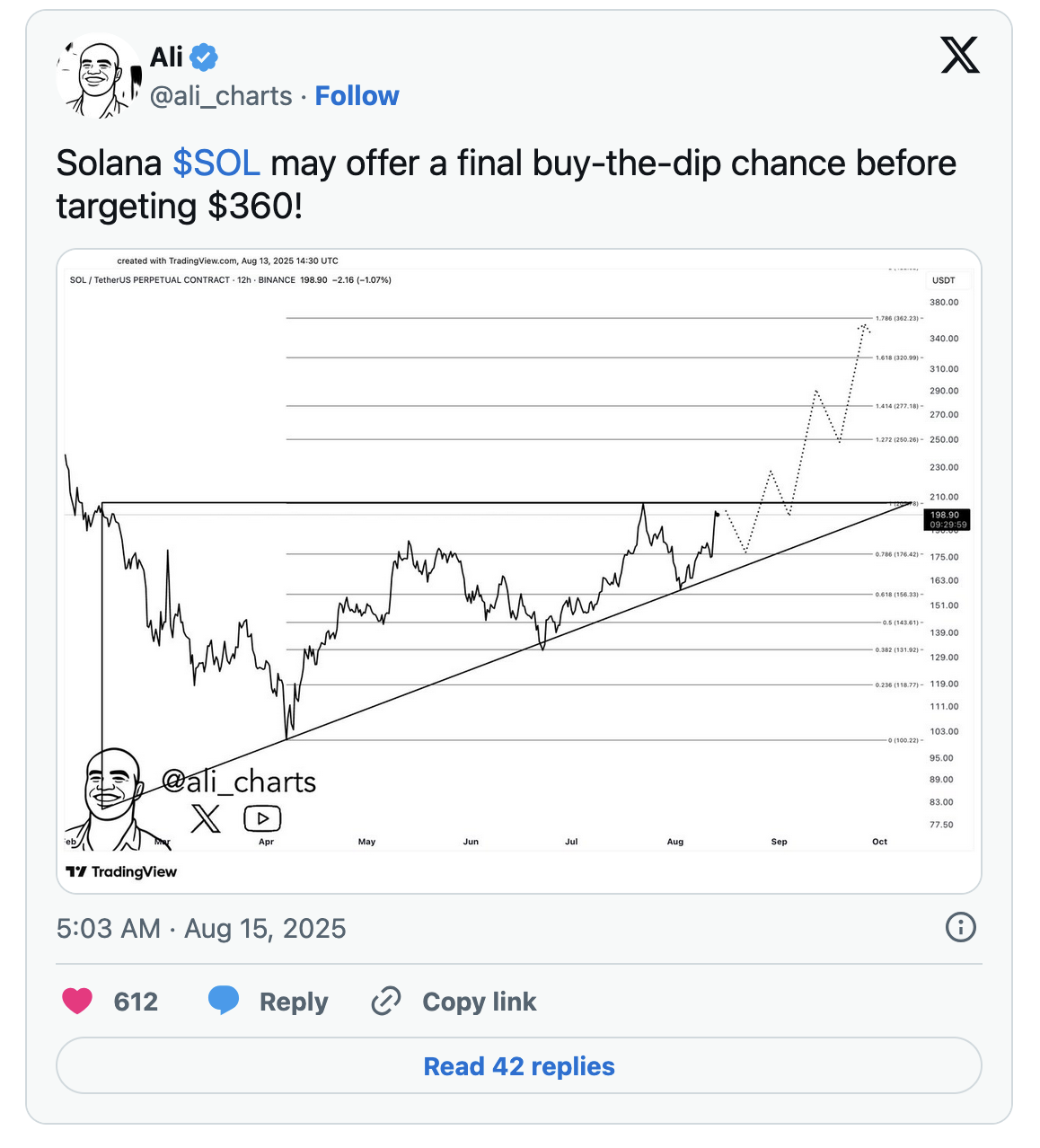Click the 612 likes count
This screenshot has height=1148, width=1040.
click(x=136, y=1002)
